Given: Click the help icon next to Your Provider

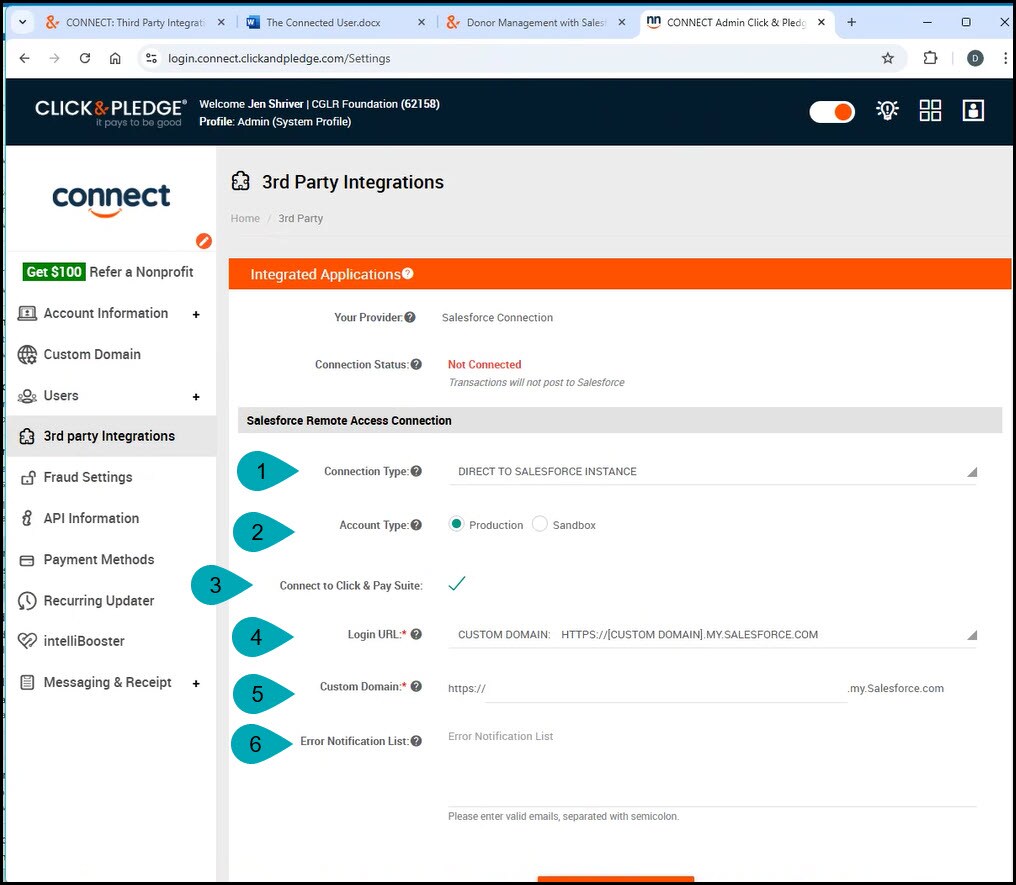Looking at the screenshot, I should coord(410,317).
